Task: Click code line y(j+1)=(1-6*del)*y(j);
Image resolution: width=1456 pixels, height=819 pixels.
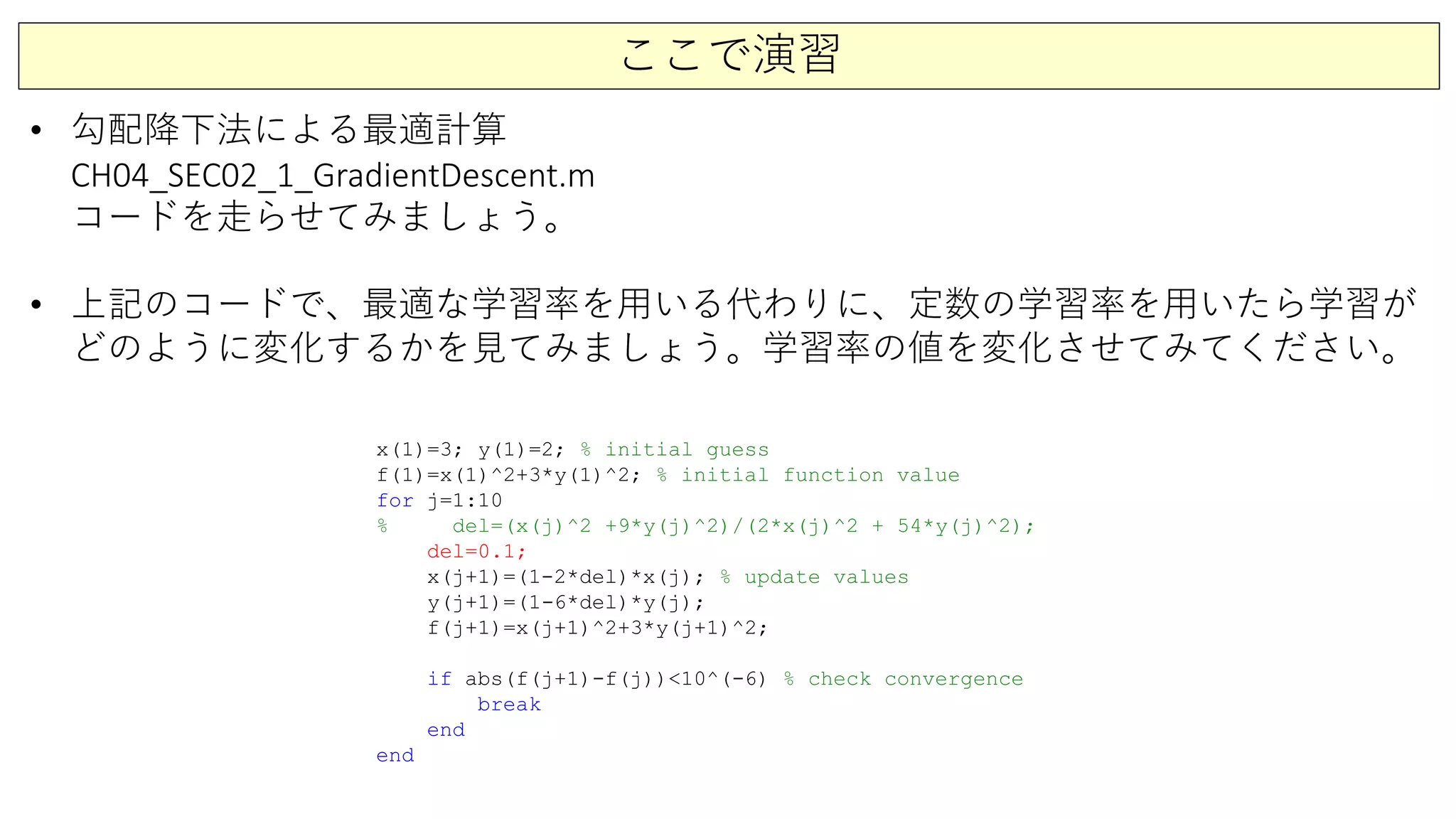Action: pyautogui.click(x=566, y=603)
